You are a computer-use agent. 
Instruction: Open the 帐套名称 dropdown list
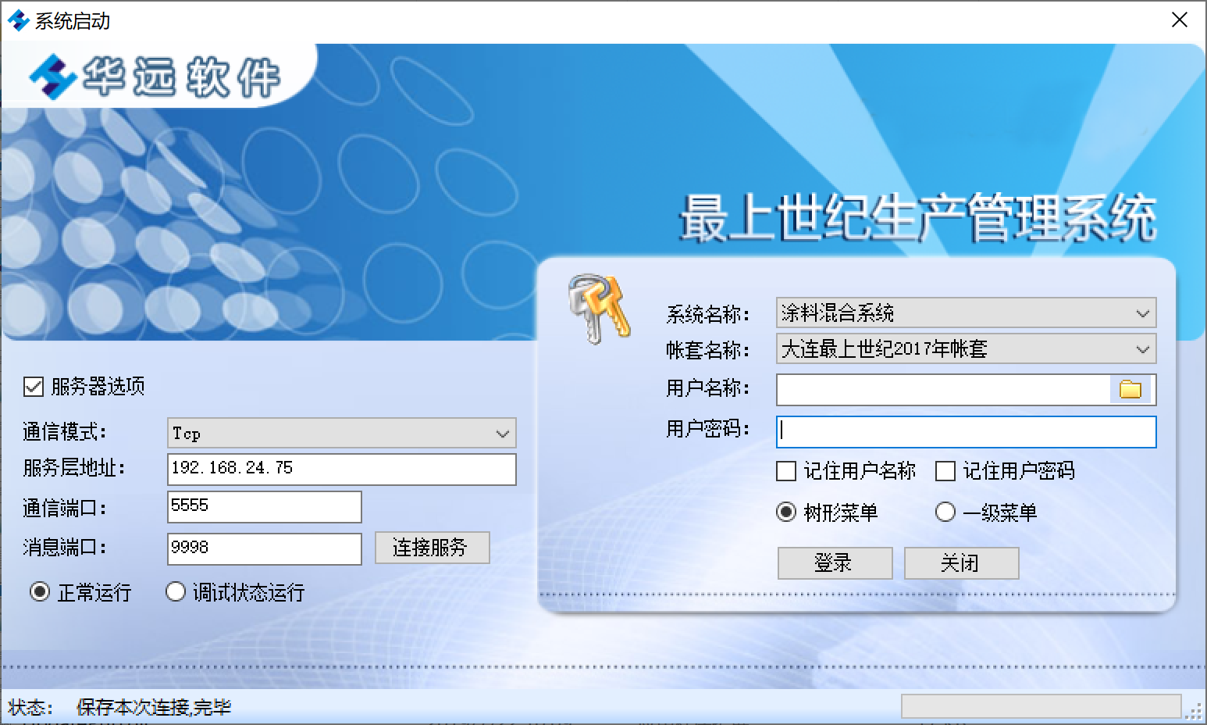point(1142,349)
